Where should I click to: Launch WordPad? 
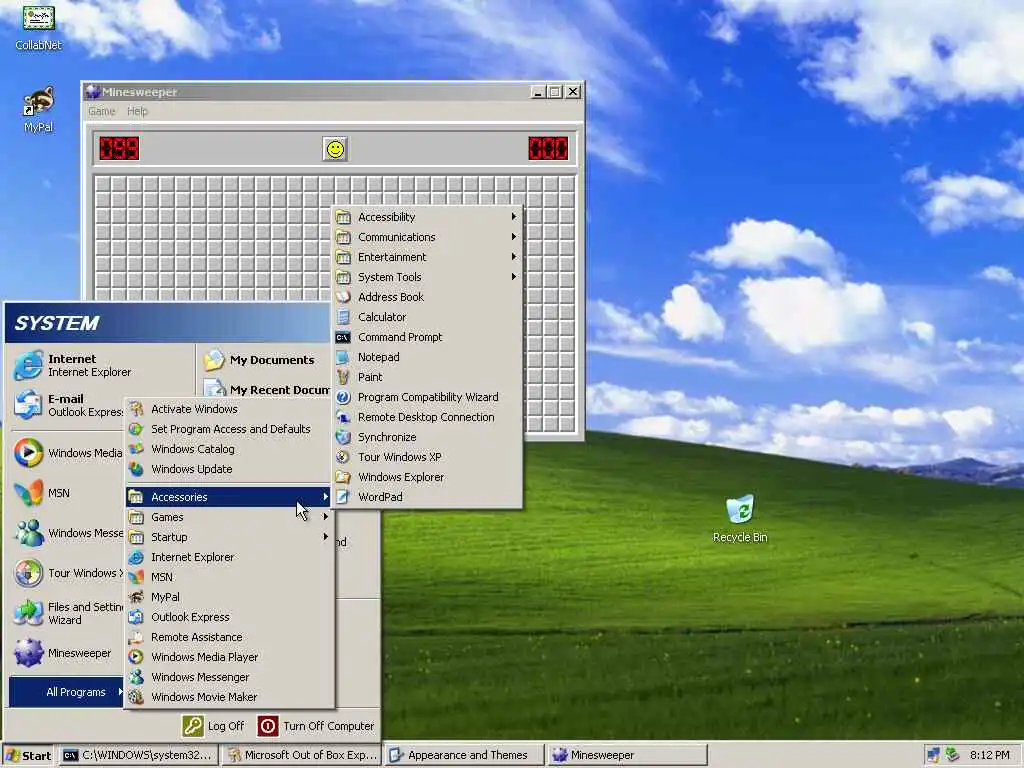pos(427,497)
